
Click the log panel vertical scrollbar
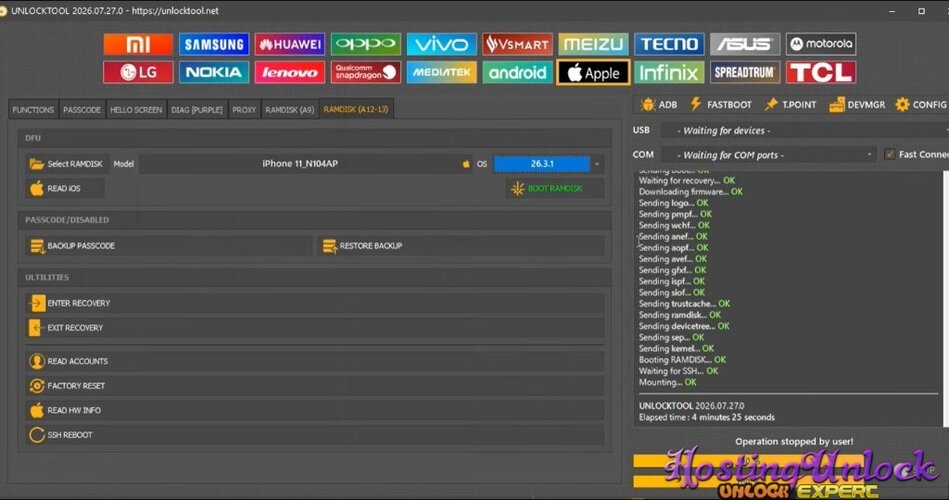click(945, 298)
